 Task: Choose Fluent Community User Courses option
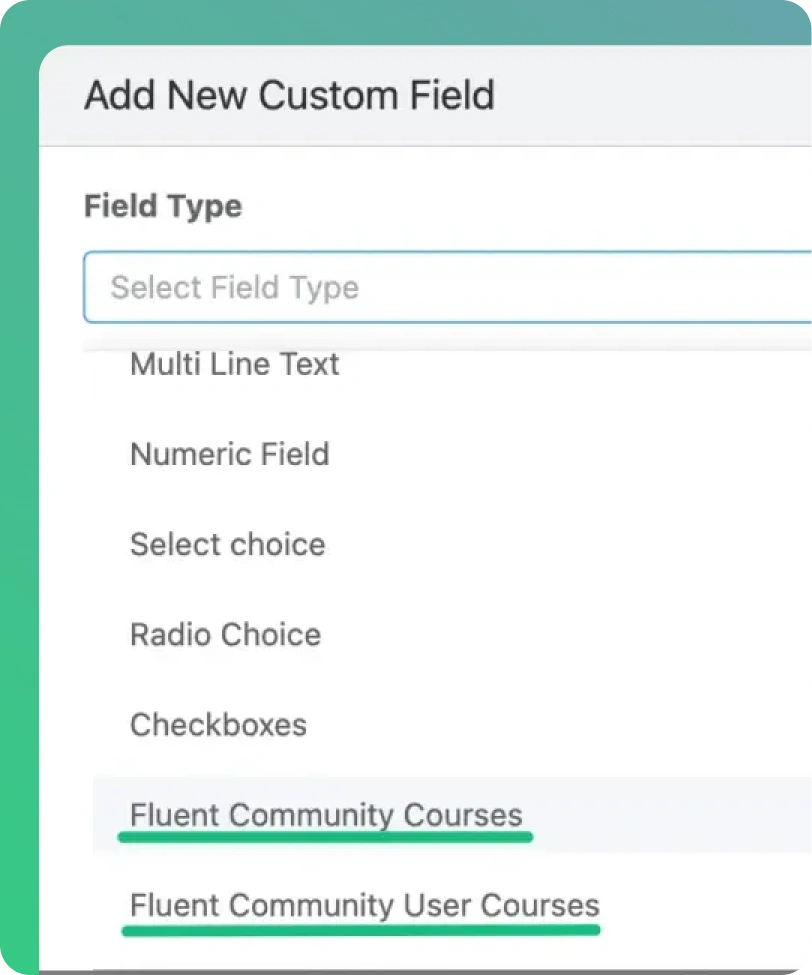(x=364, y=905)
